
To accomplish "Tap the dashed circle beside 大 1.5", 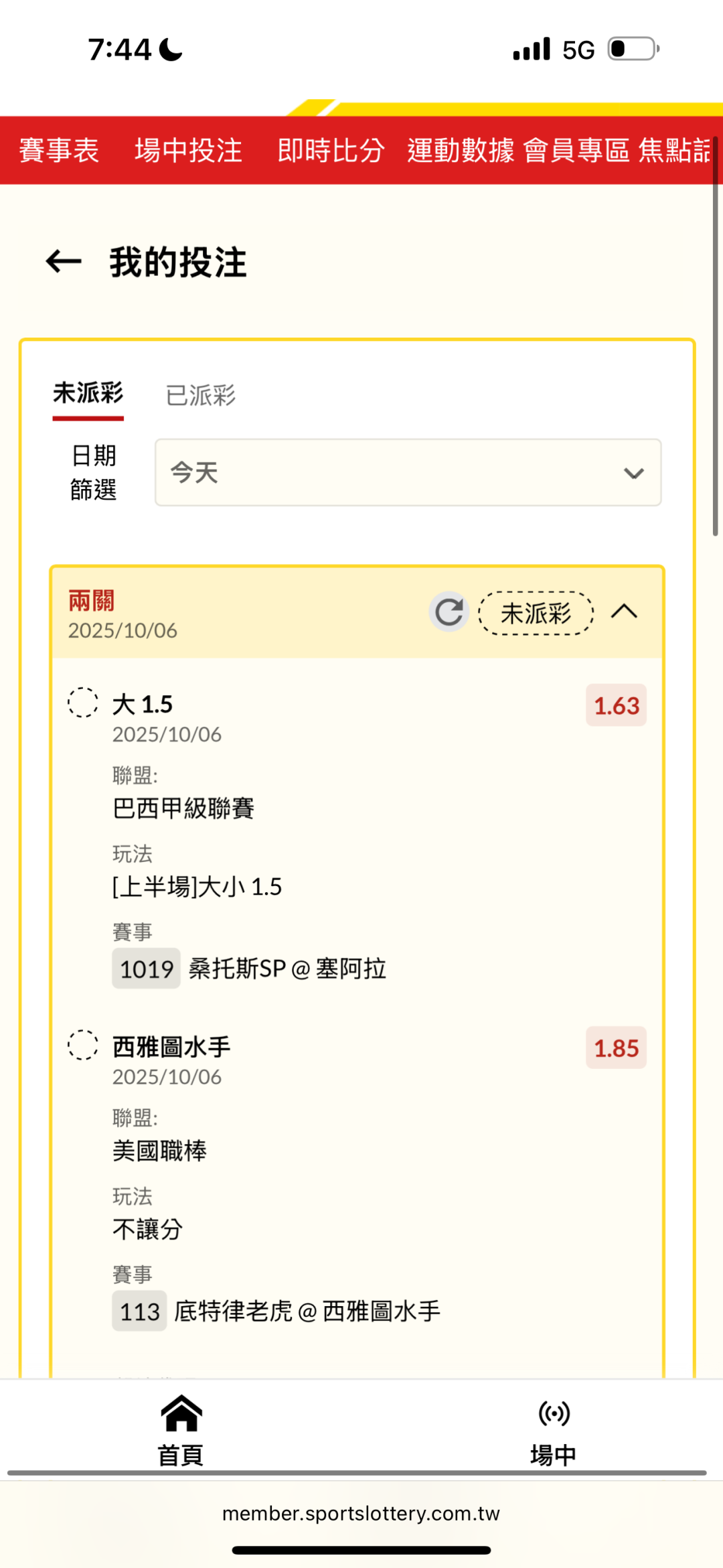I will 83,703.
